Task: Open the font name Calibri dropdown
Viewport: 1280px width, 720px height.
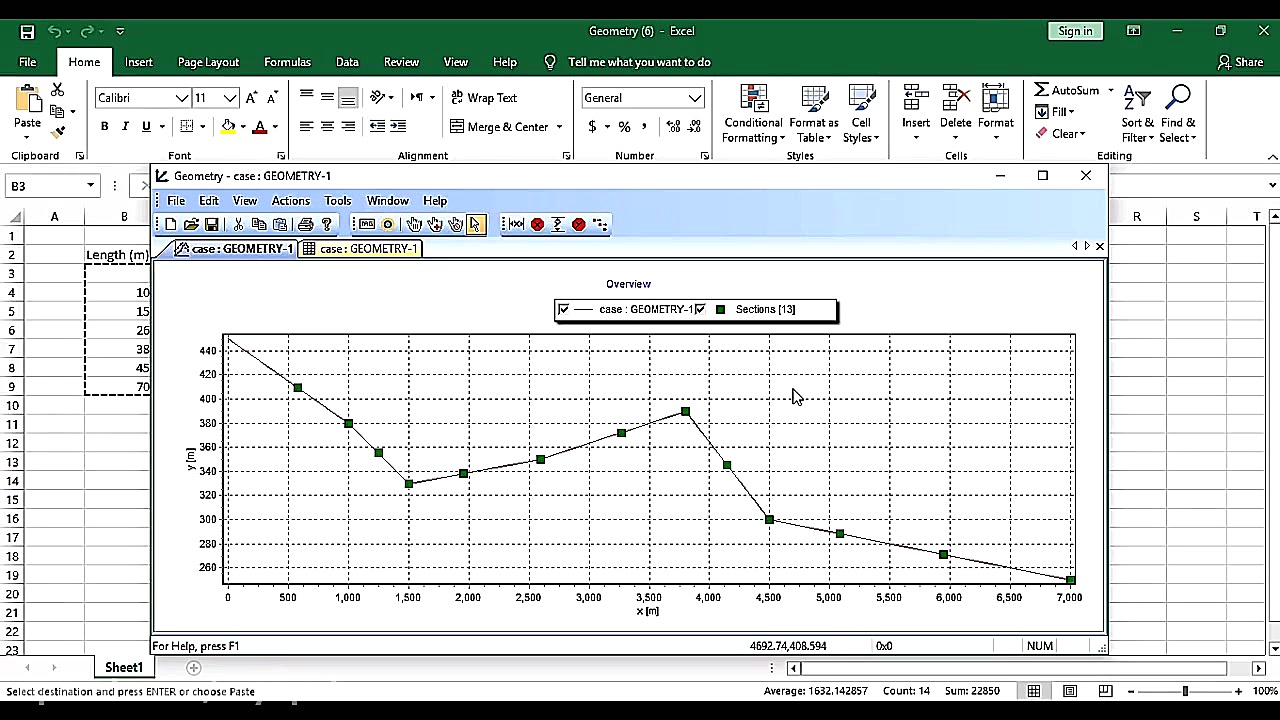Action: (x=182, y=98)
